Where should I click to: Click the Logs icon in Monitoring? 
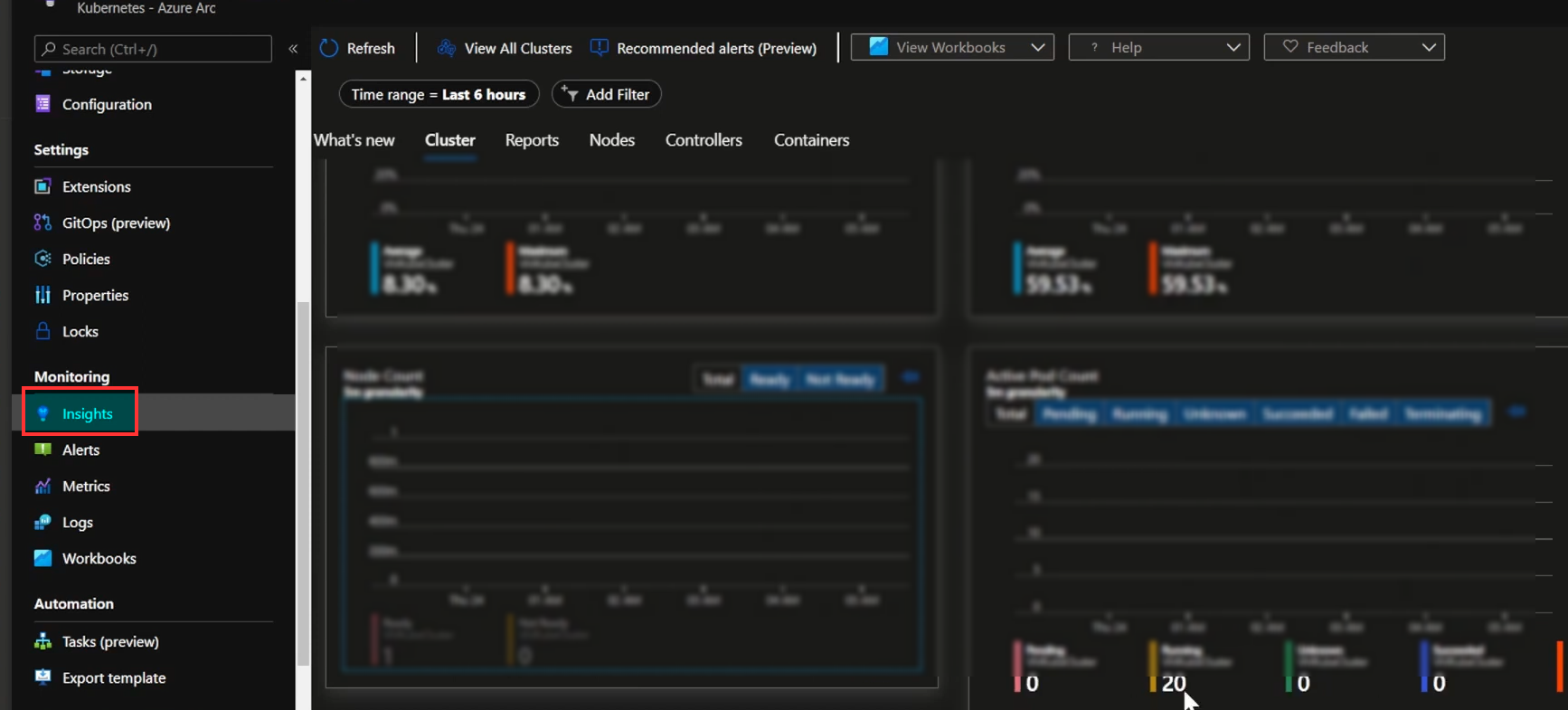point(43,522)
